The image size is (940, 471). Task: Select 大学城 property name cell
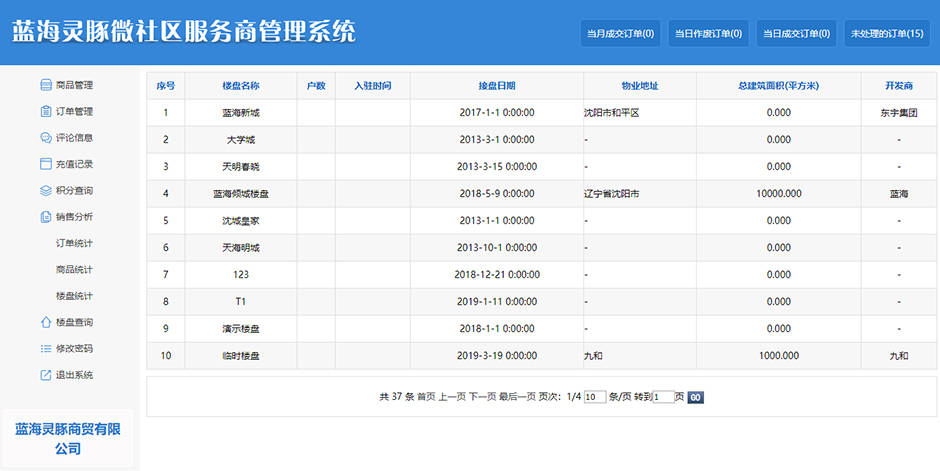click(240, 140)
